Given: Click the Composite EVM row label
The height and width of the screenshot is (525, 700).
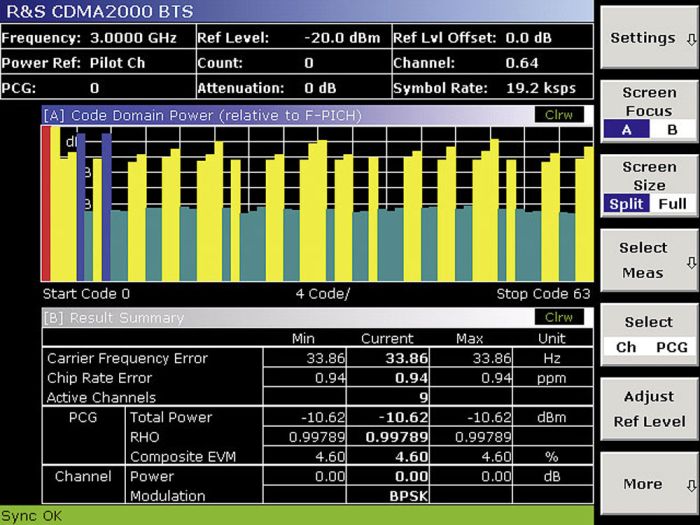Looking at the screenshot, I should [183, 457].
